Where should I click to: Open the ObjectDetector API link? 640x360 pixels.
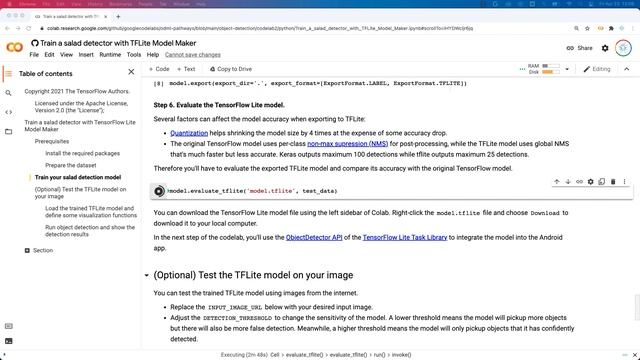314,237
